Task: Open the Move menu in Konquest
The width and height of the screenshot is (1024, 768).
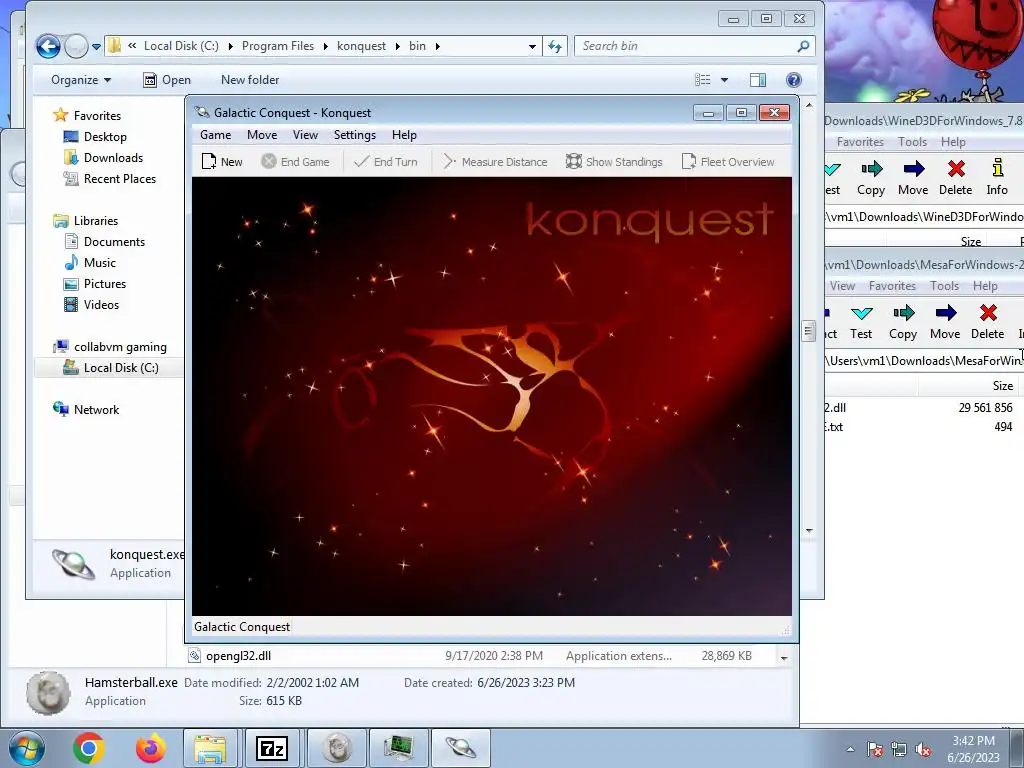Action: [x=262, y=135]
